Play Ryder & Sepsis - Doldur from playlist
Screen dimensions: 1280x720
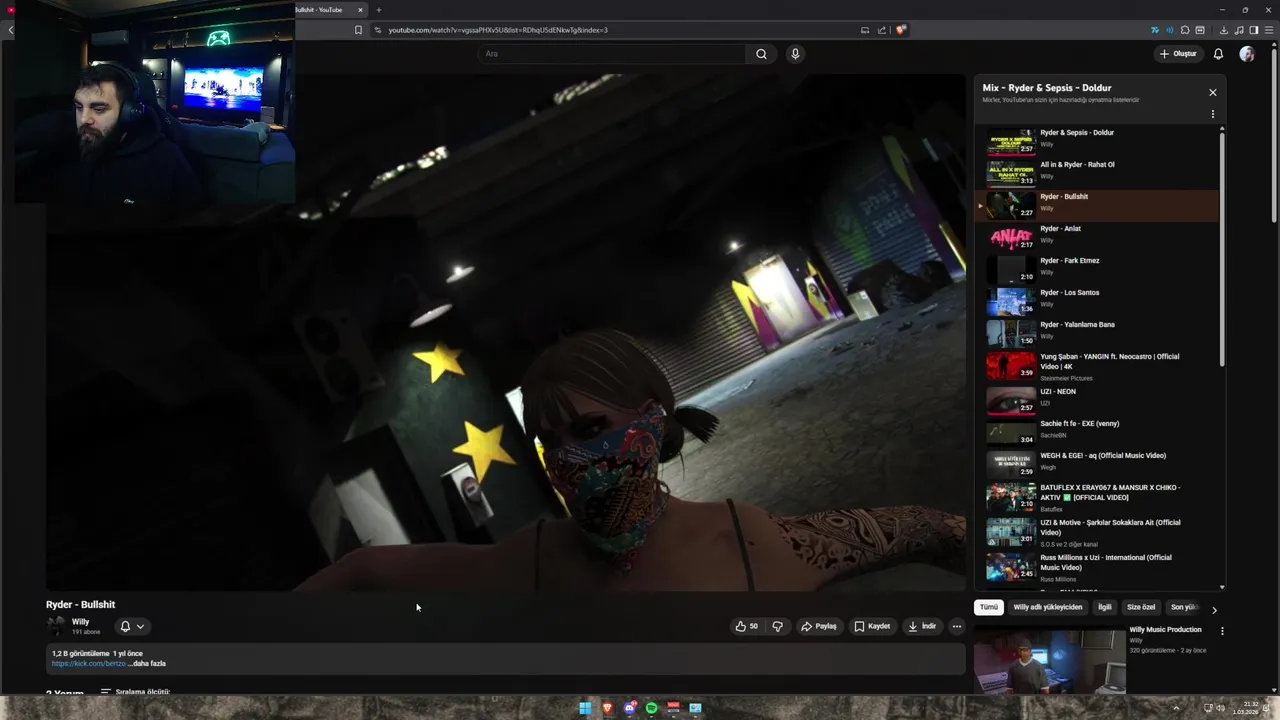coord(1097,140)
